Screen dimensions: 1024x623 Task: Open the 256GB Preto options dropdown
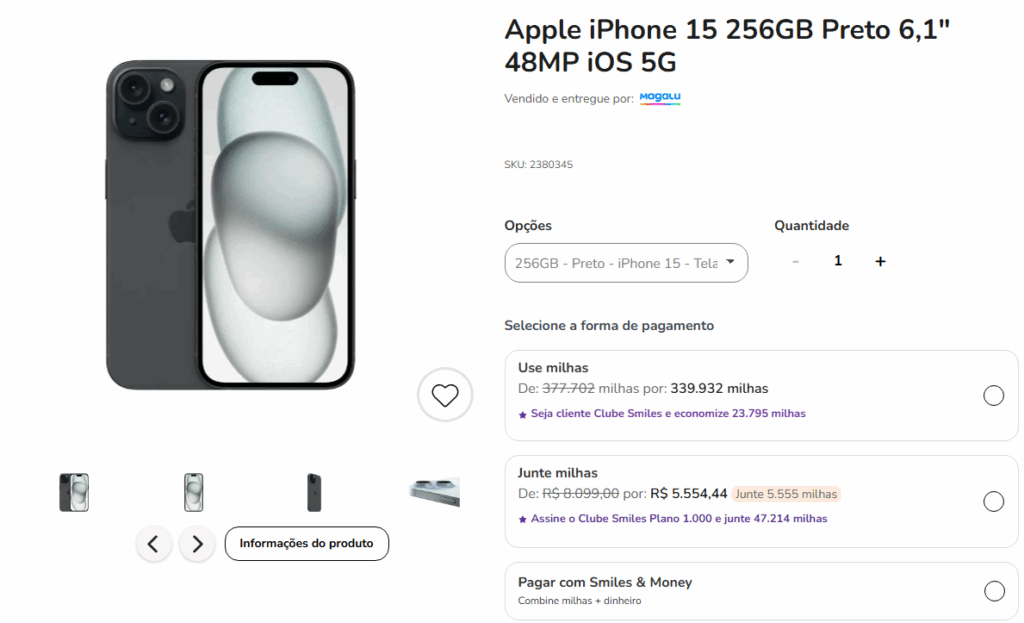(626, 262)
